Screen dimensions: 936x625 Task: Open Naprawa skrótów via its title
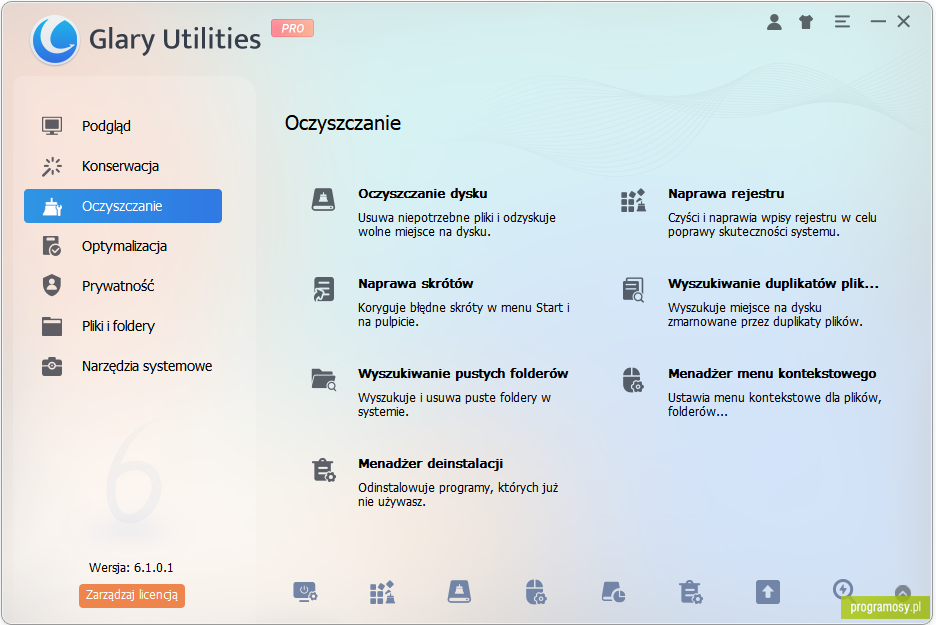coord(415,284)
